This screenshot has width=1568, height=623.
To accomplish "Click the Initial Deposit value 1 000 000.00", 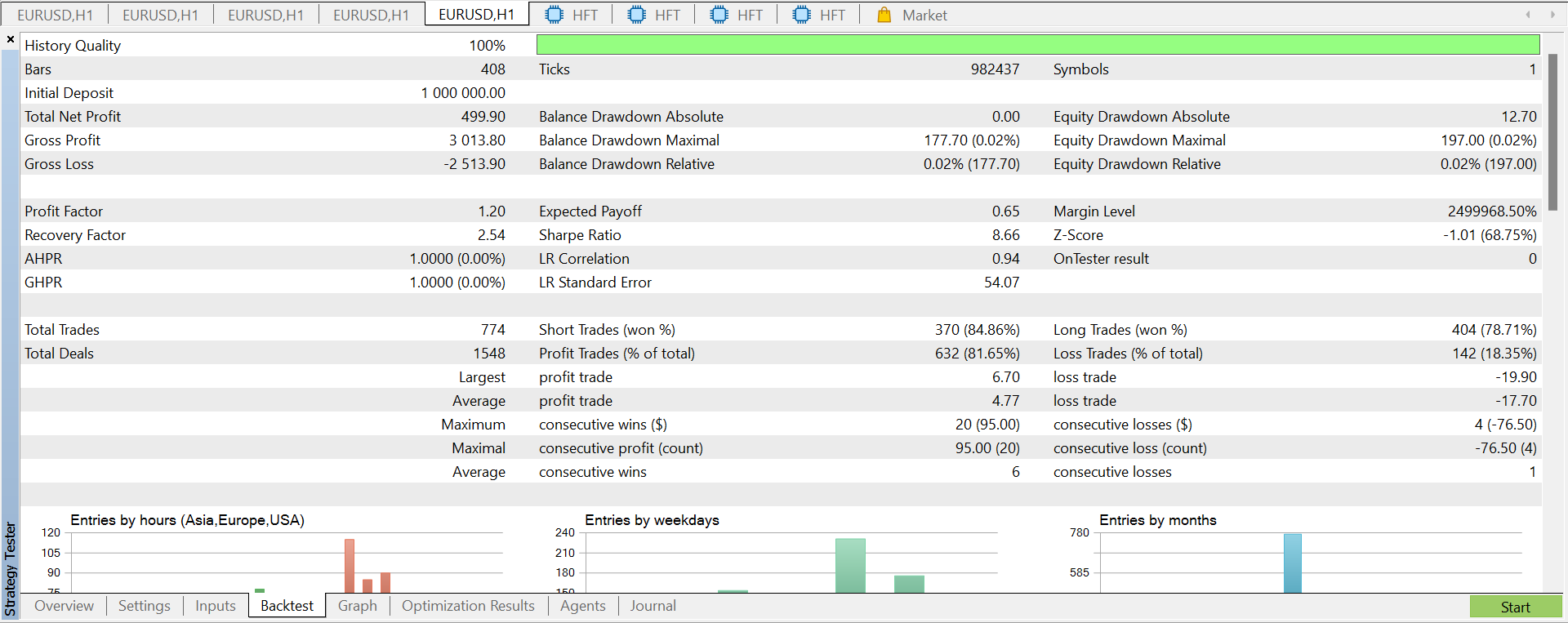I will pos(463,93).
